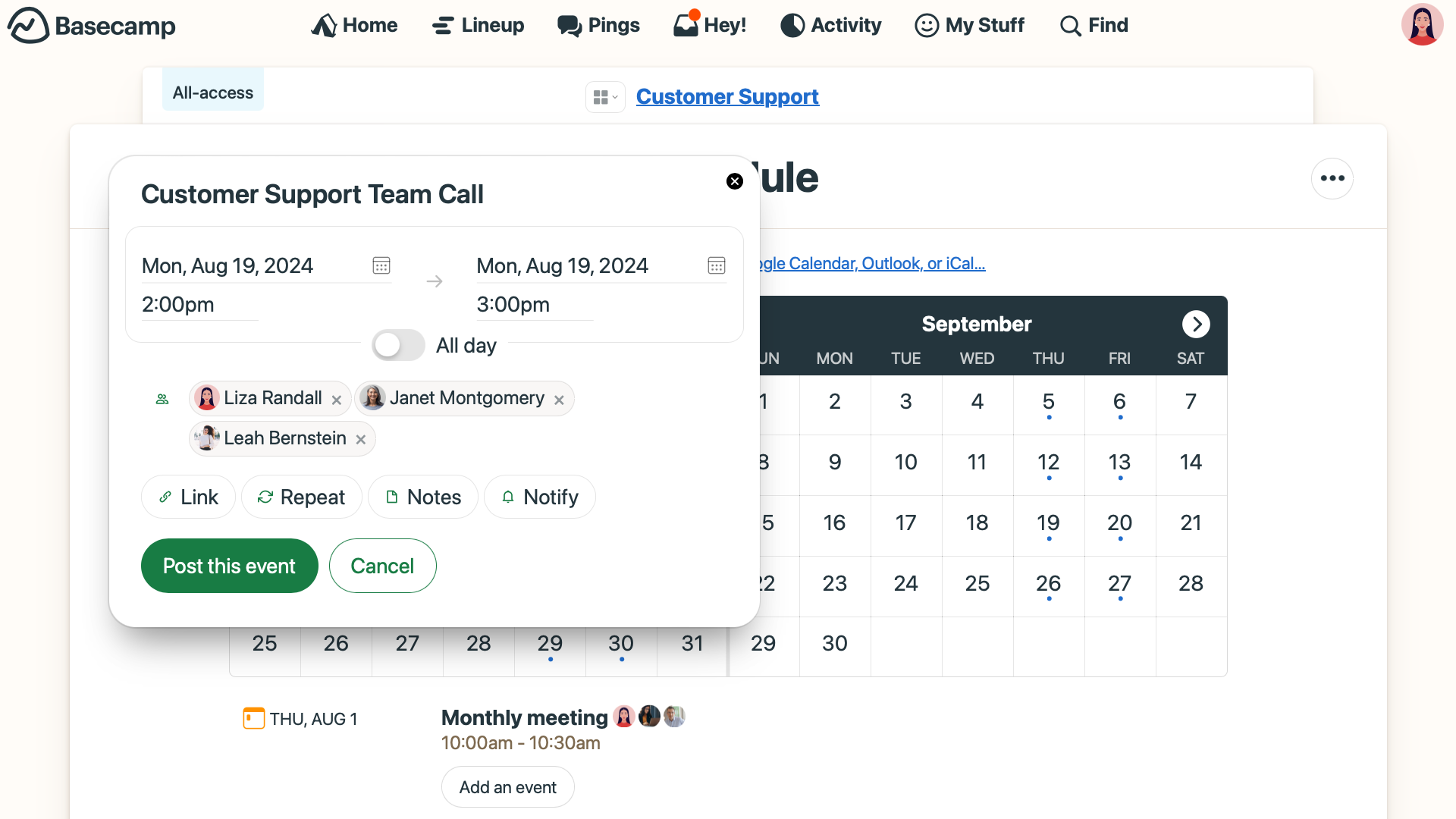The width and height of the screenshot is (1456, 819).
Task: Close the event dialog with X icon
Action: (734, 181)
